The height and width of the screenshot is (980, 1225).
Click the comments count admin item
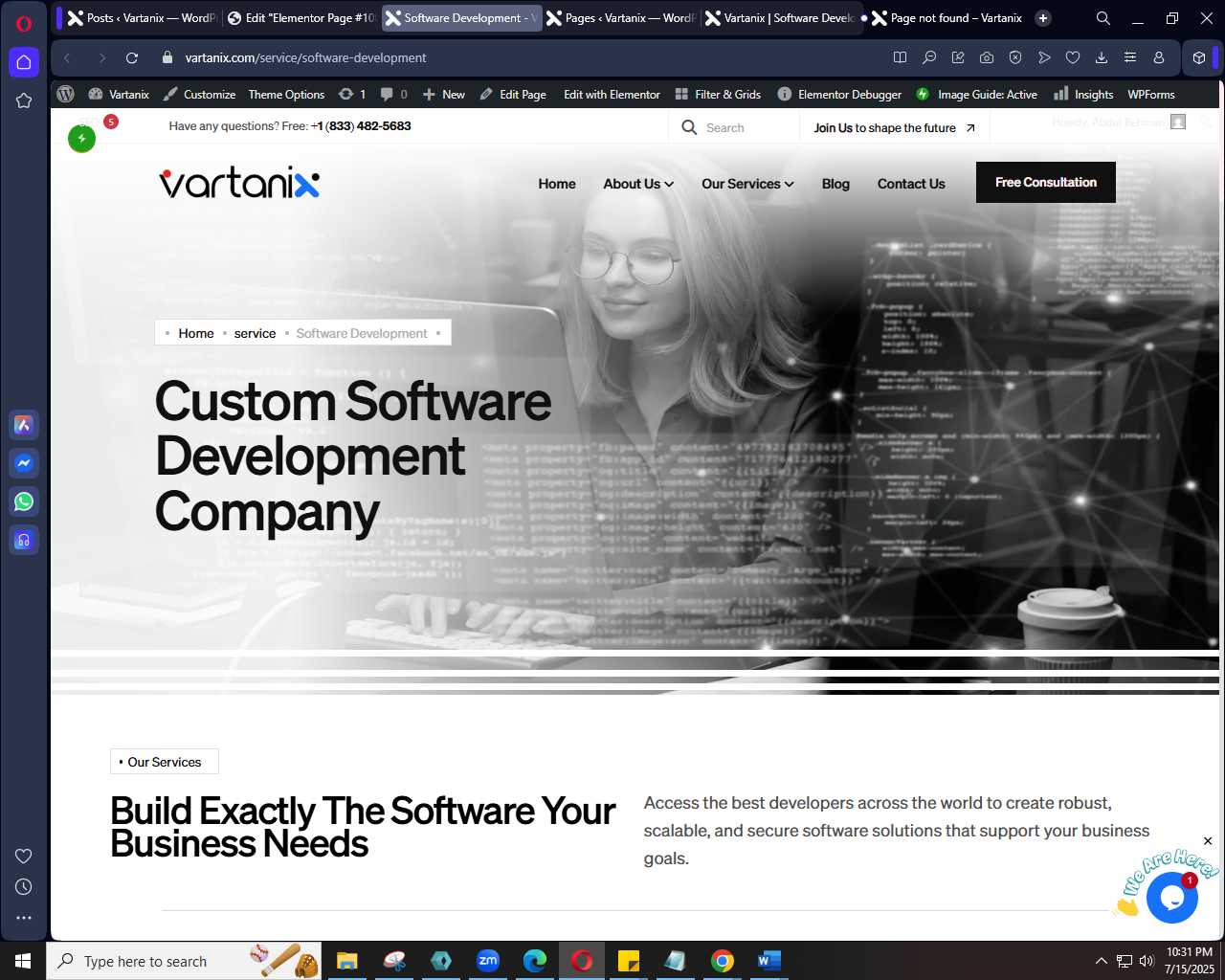tap(393, 95)
